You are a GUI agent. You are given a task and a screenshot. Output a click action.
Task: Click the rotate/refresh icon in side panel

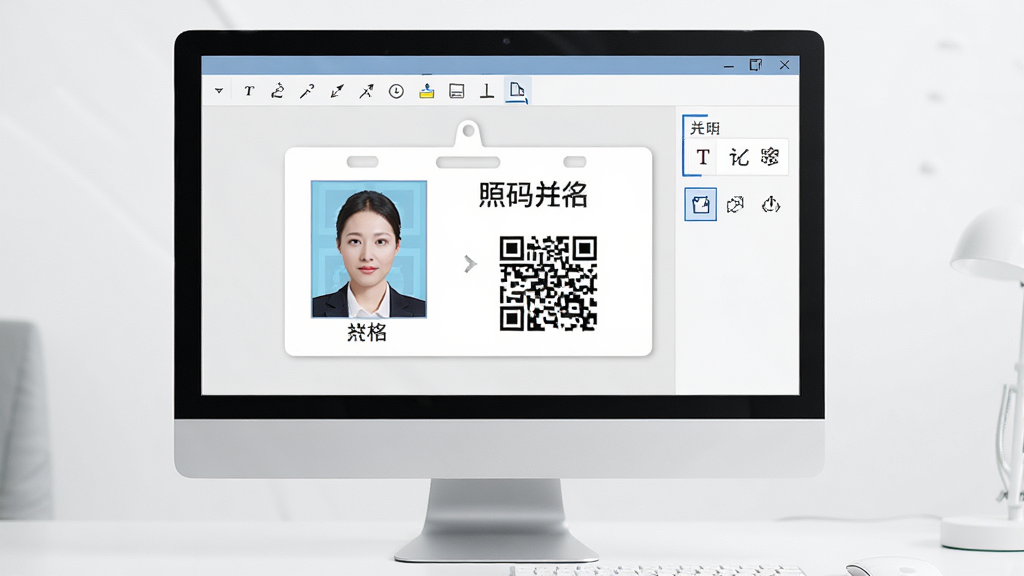pos(735,204)
